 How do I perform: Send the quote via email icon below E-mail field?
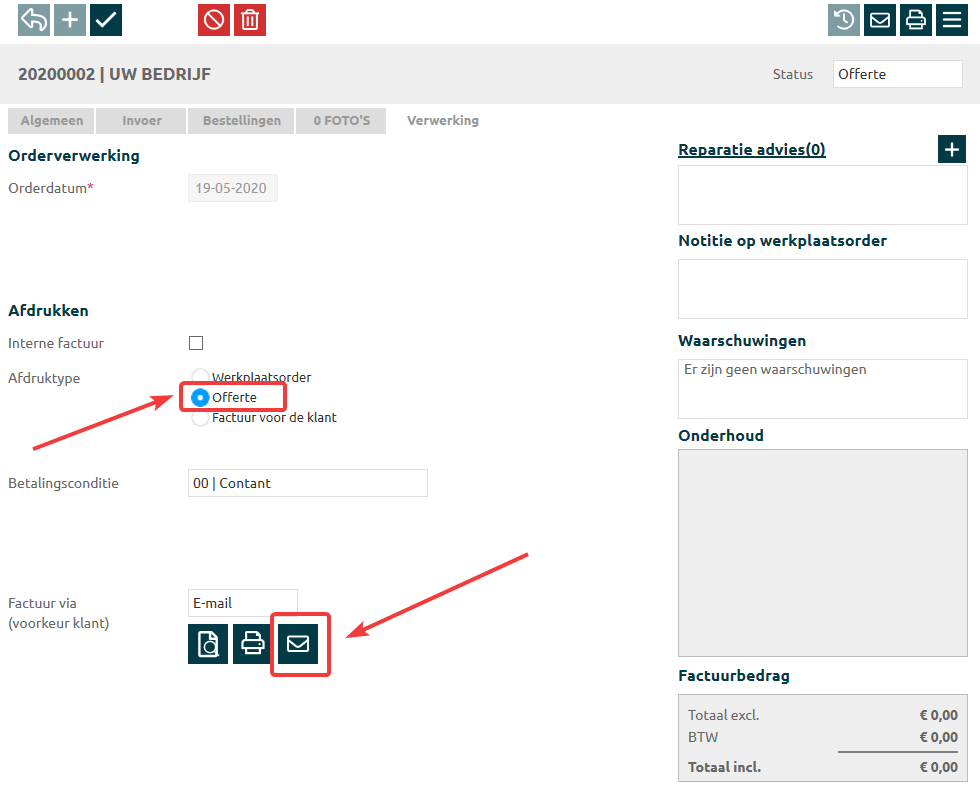tap(298, 644)
